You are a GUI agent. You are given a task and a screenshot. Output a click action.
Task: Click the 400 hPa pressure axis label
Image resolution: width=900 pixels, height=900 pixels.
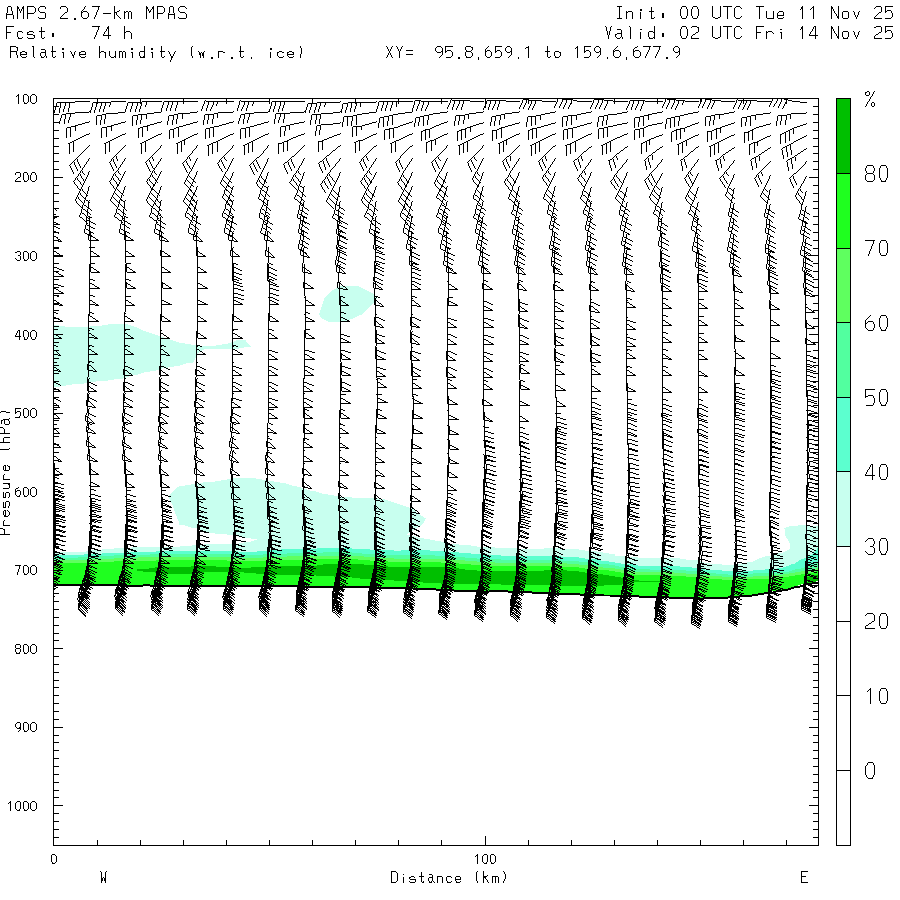(x=26, y=335)
